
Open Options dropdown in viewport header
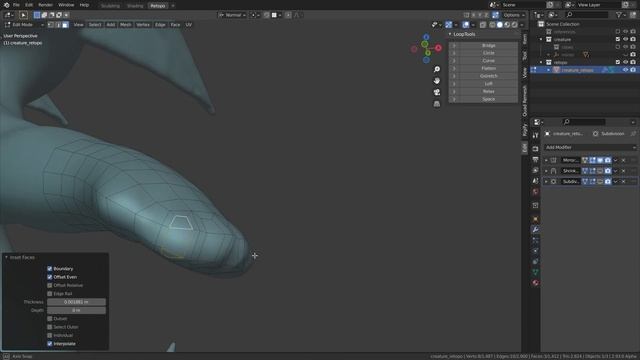click(x=514, y=15)
